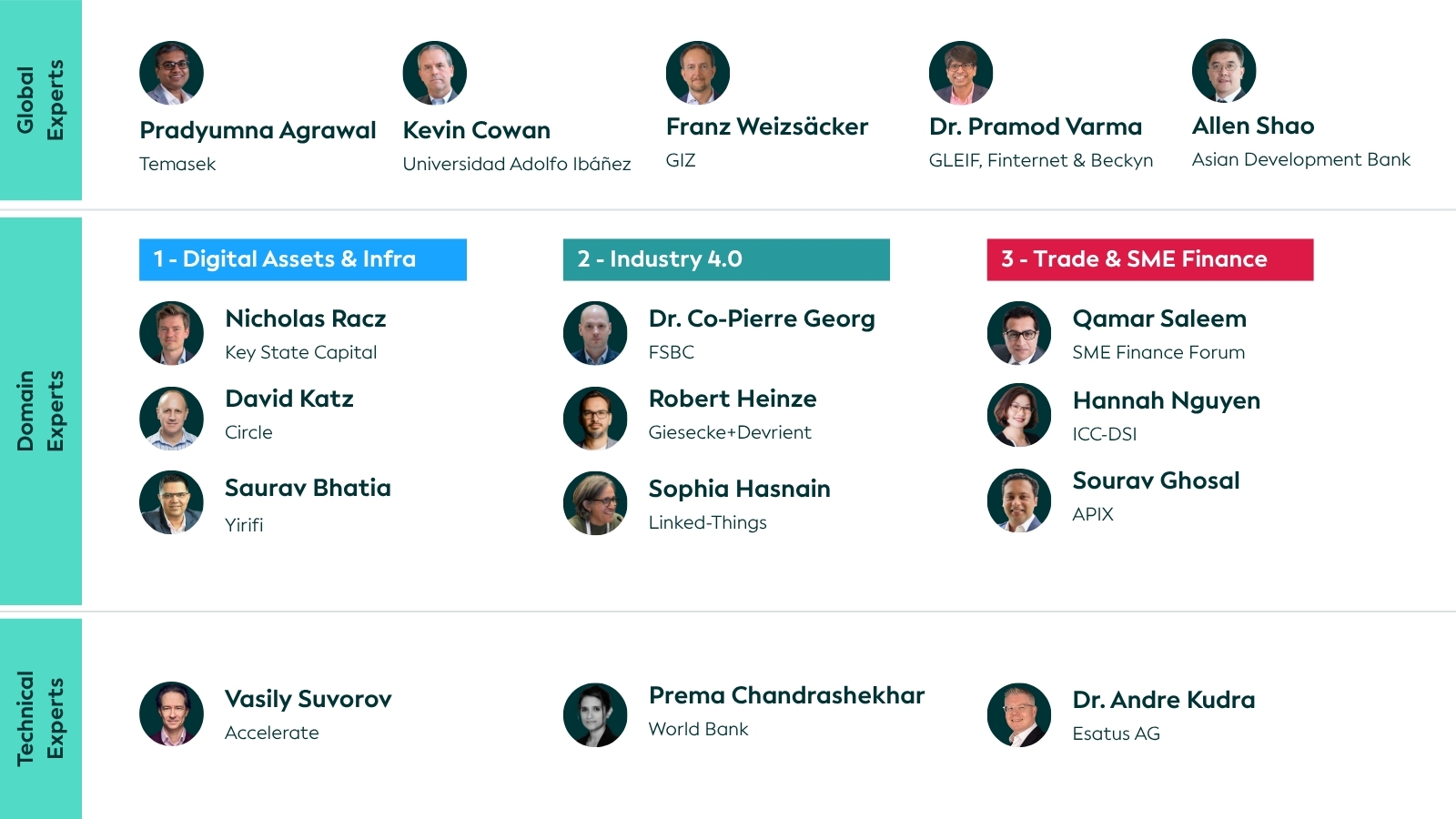Select the Industry 4.0 header
The width and height of the screenshot is (1456, 819).
[x=726, y=259]
